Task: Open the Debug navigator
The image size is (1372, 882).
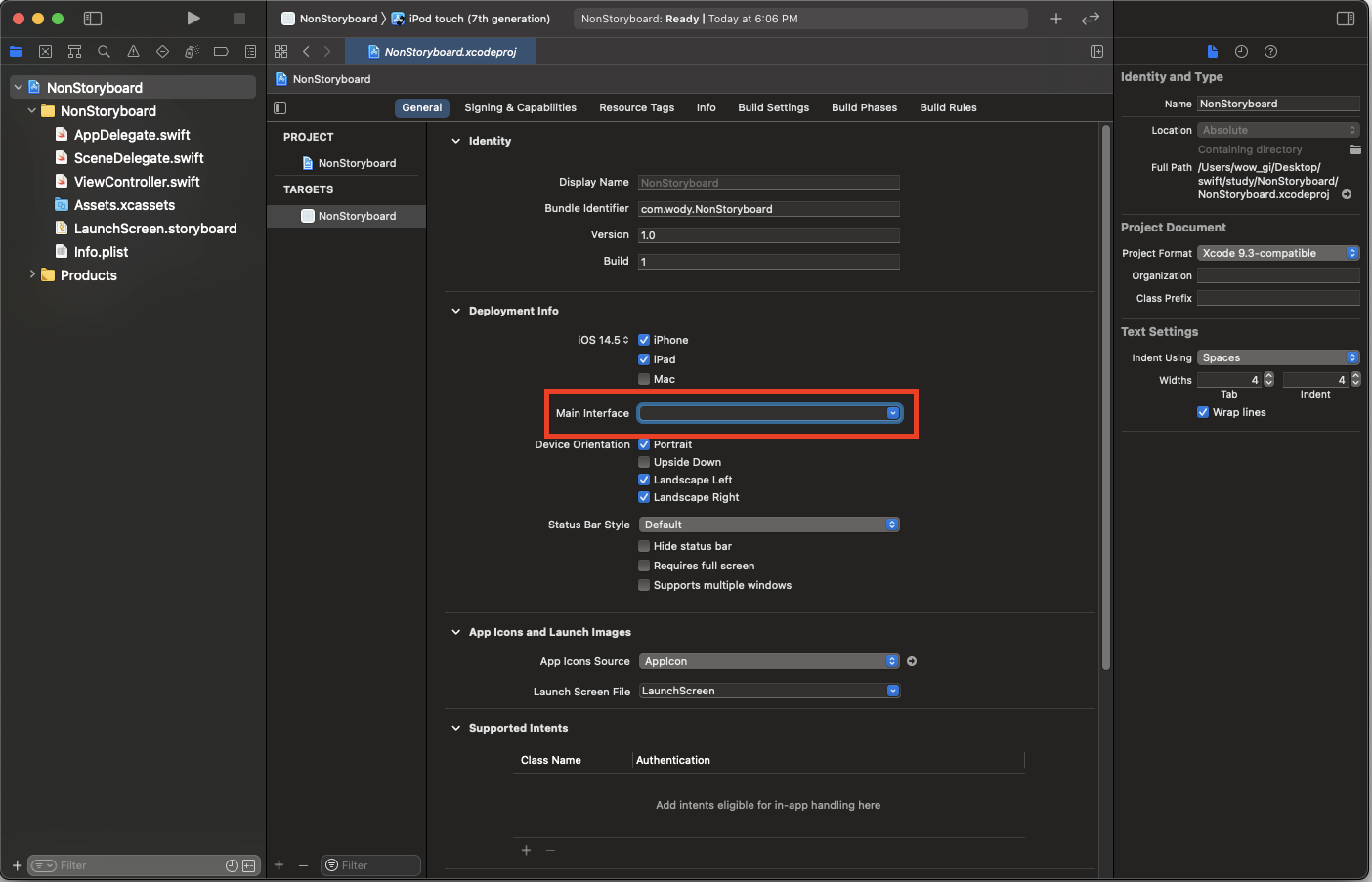Action: pos(192,51)
